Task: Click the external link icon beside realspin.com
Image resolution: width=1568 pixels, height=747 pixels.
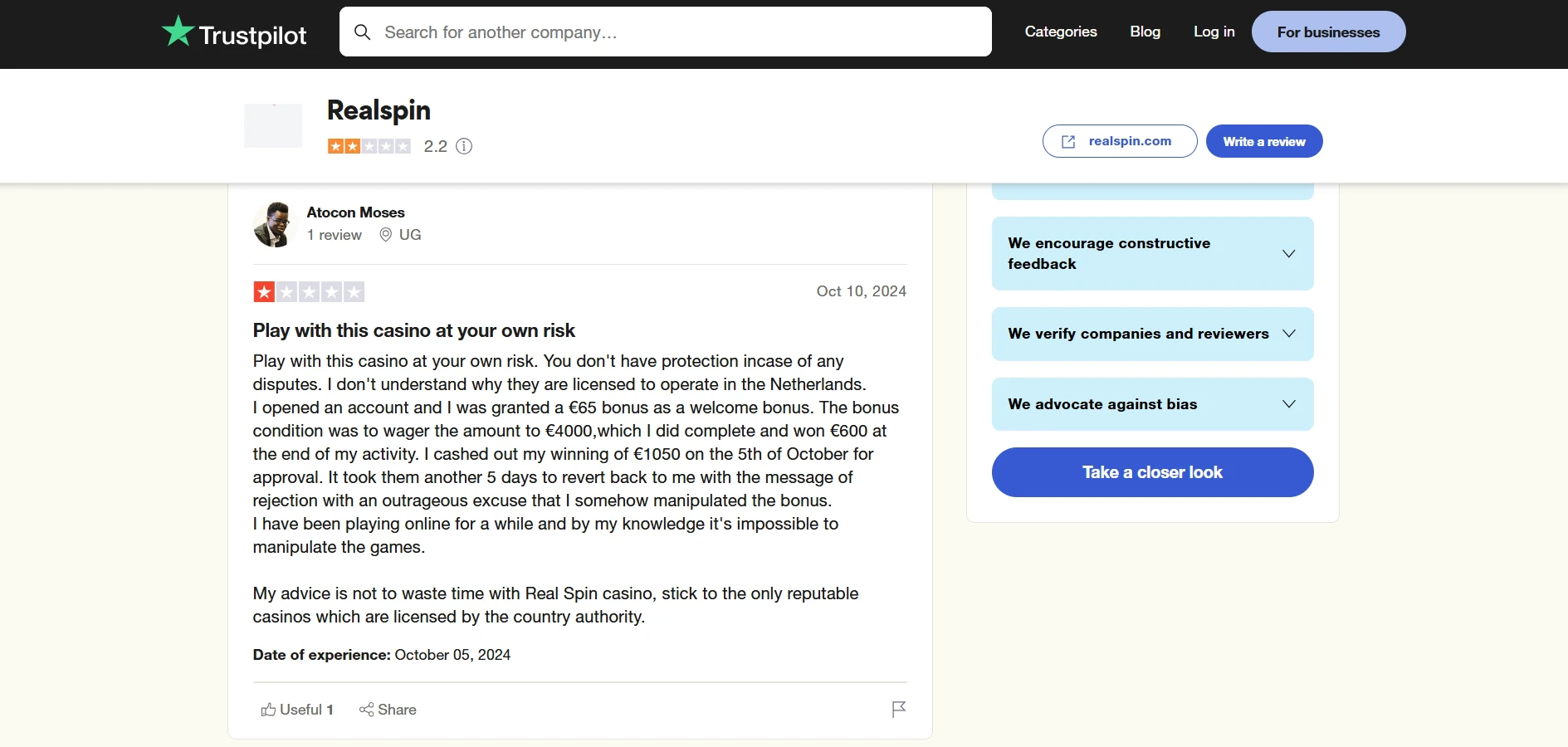Action: pyautogui.click(x=1069, y=142)
